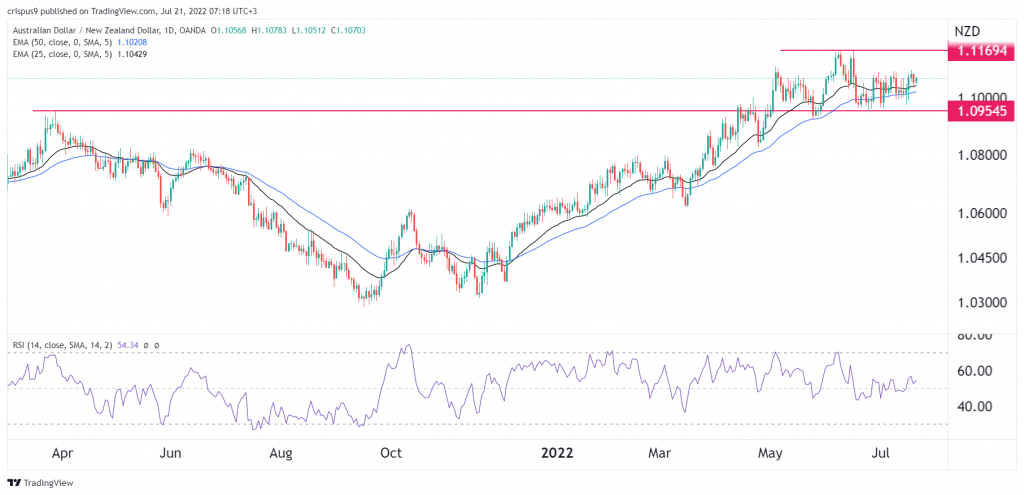Click the Aug label on the time axis
This screenshot has height=495, width=1024.
281,453
